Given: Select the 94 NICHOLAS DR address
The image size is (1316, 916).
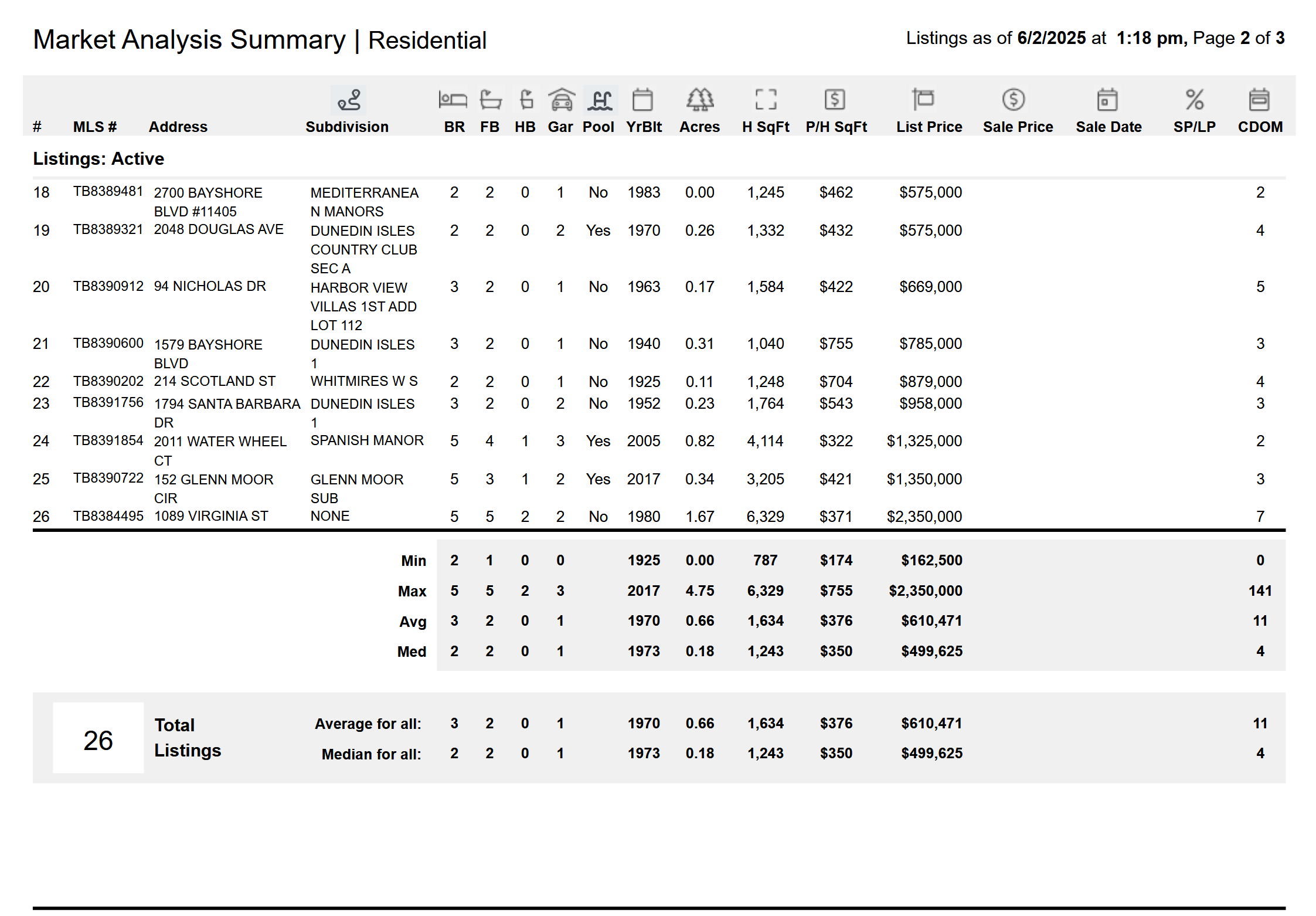Looking at the screenshot, I should pos(210,286).
